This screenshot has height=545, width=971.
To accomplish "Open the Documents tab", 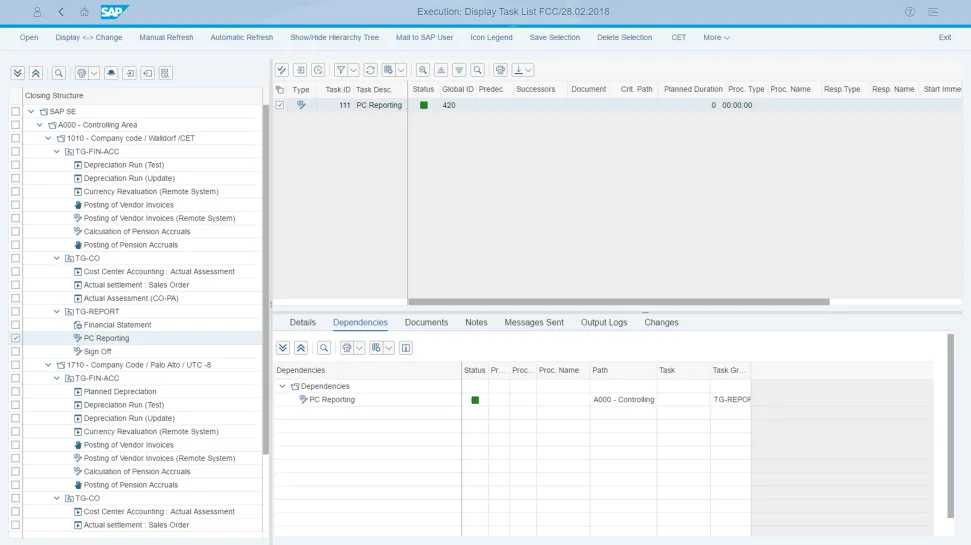I will [x=426, y=323].
